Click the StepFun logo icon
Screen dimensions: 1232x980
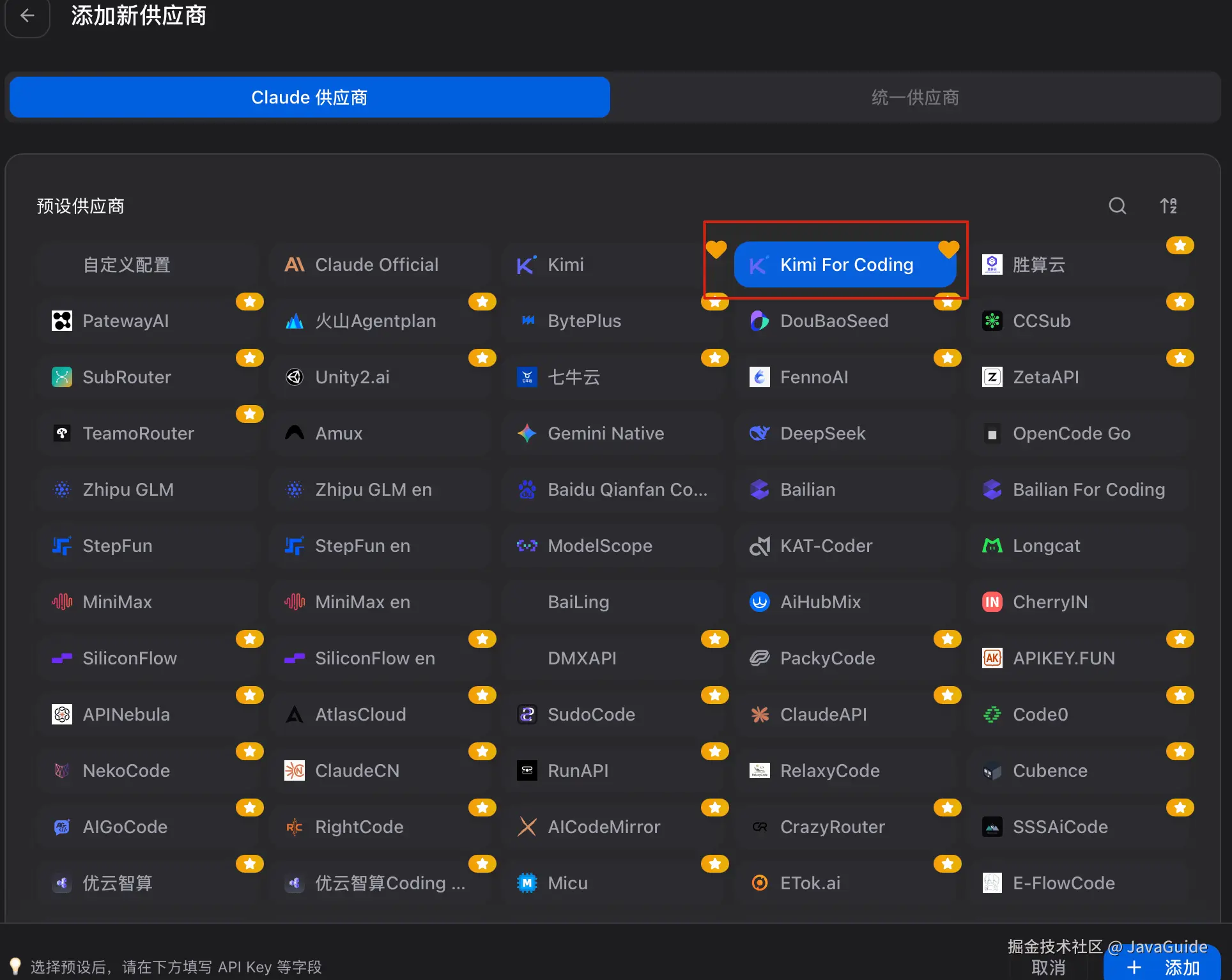pyautogui.click(x=62, y=546)
